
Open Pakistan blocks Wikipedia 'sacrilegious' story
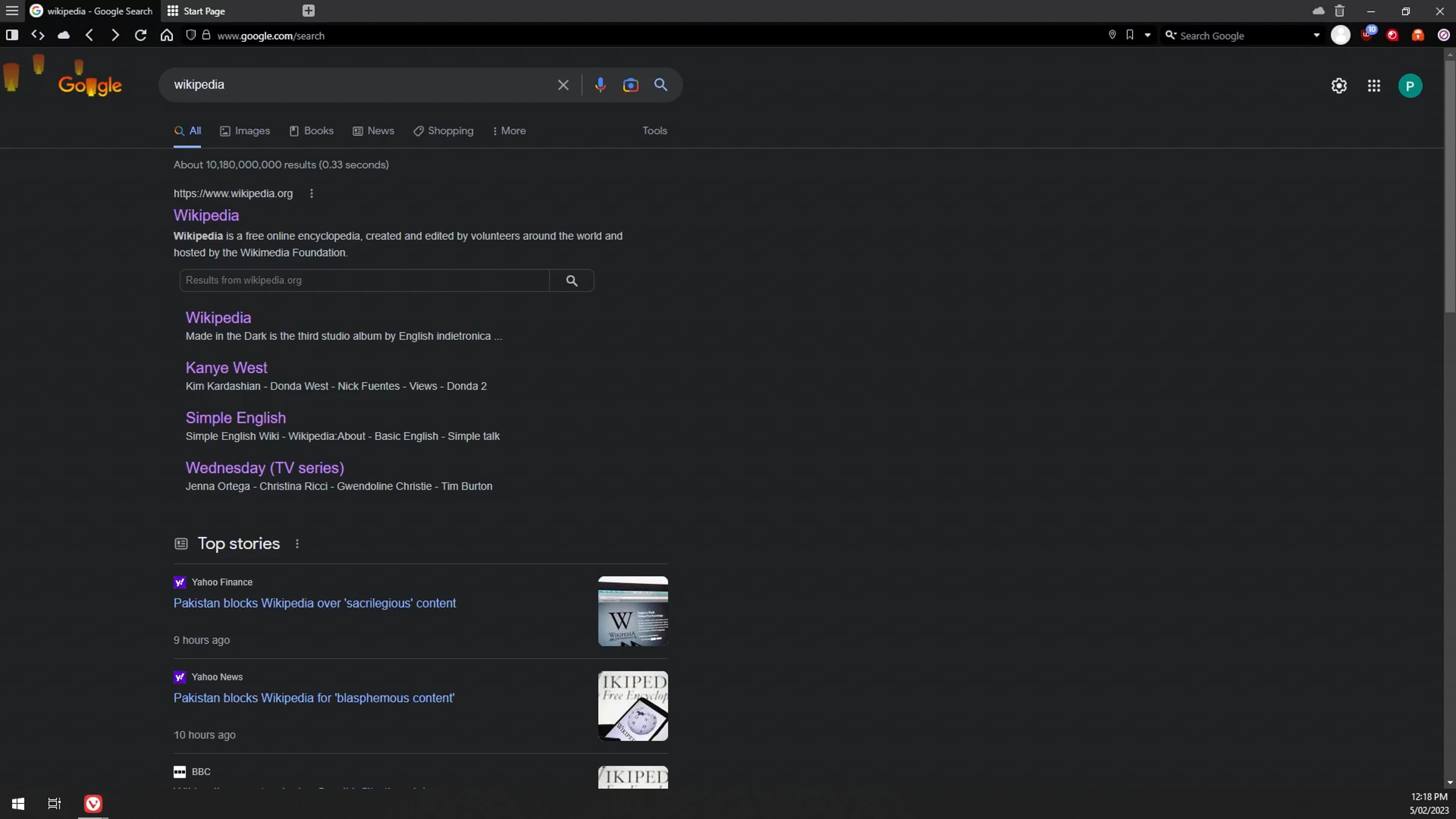(x=315, y=603)
